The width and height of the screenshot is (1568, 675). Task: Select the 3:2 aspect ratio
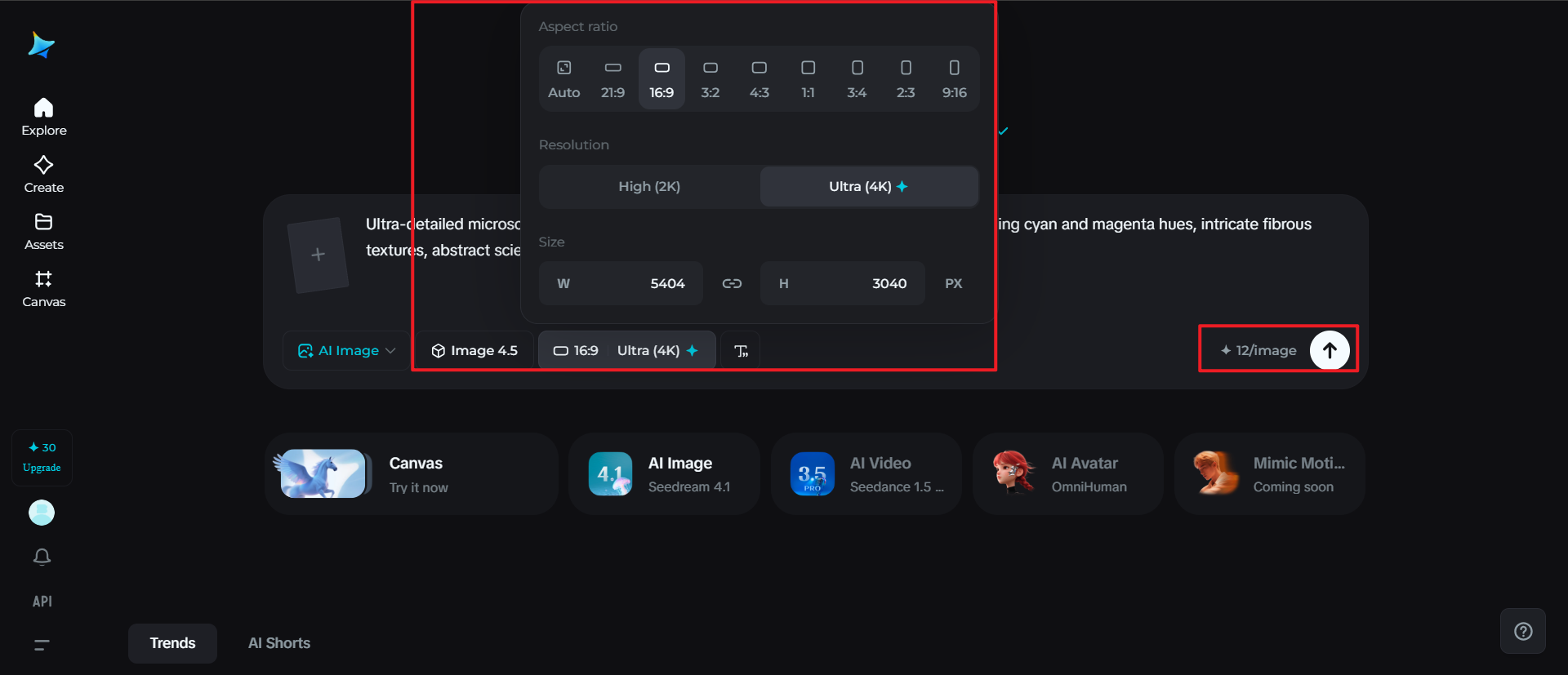tap(710, 79)
